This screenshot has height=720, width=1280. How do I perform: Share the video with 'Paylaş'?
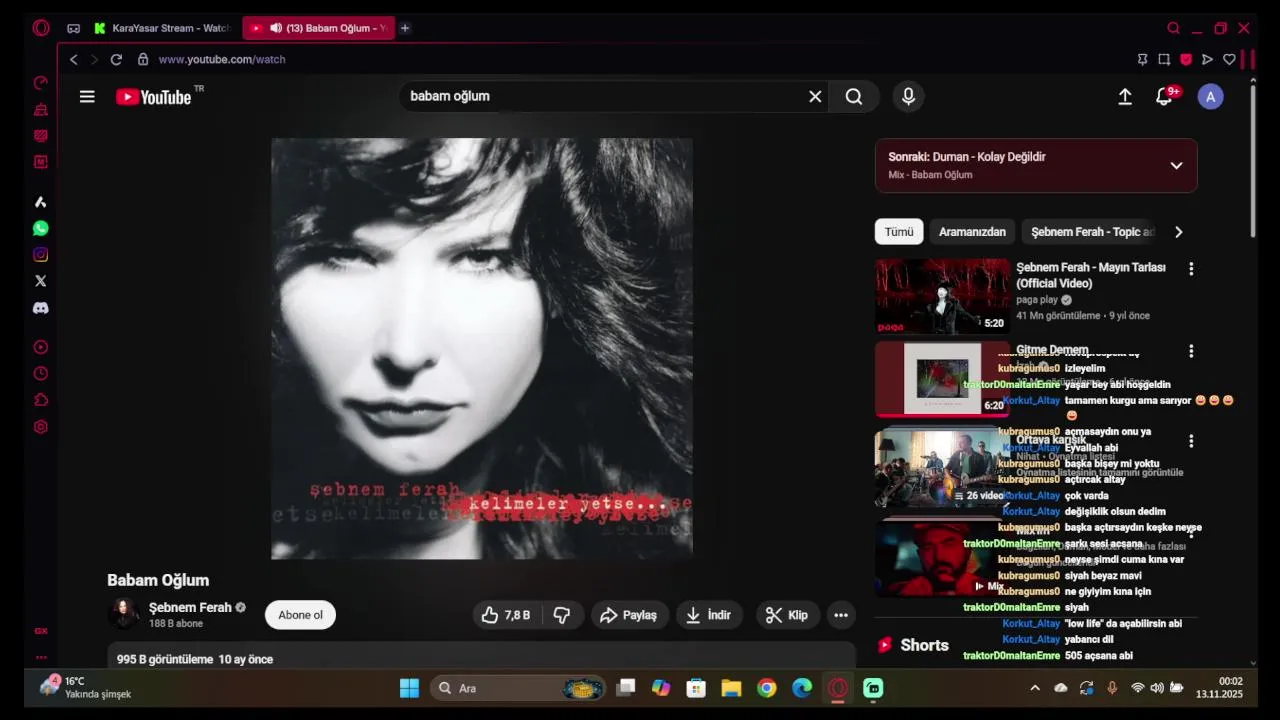(x=629, y=615)
